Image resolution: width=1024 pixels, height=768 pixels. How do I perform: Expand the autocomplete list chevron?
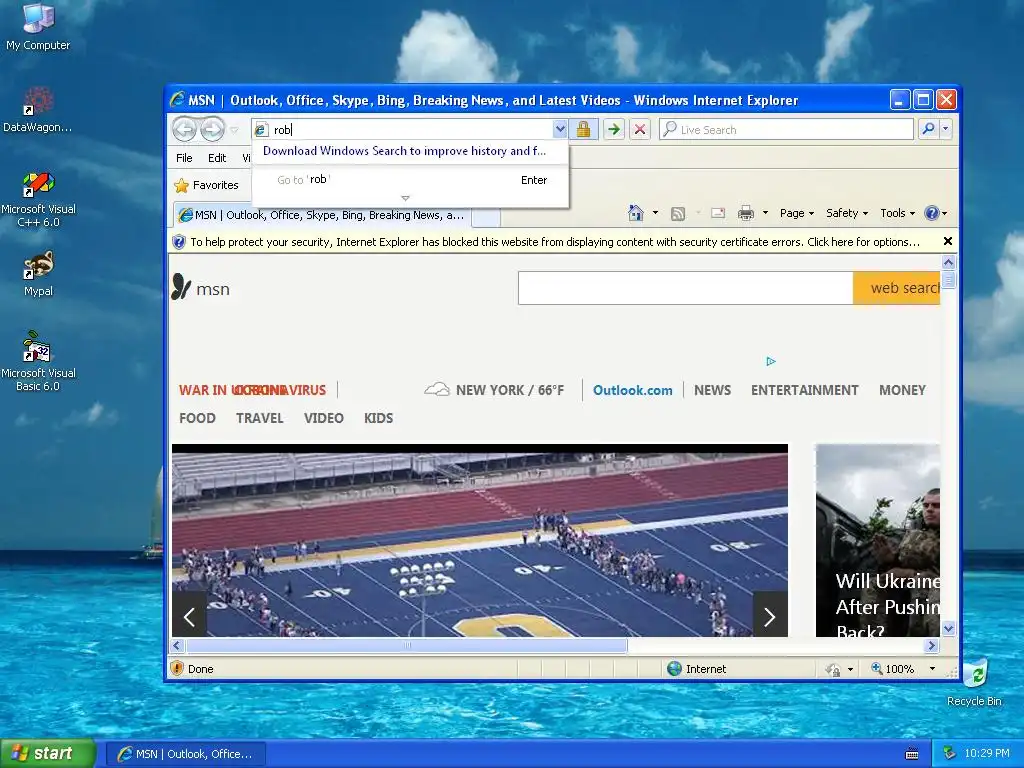405,198
